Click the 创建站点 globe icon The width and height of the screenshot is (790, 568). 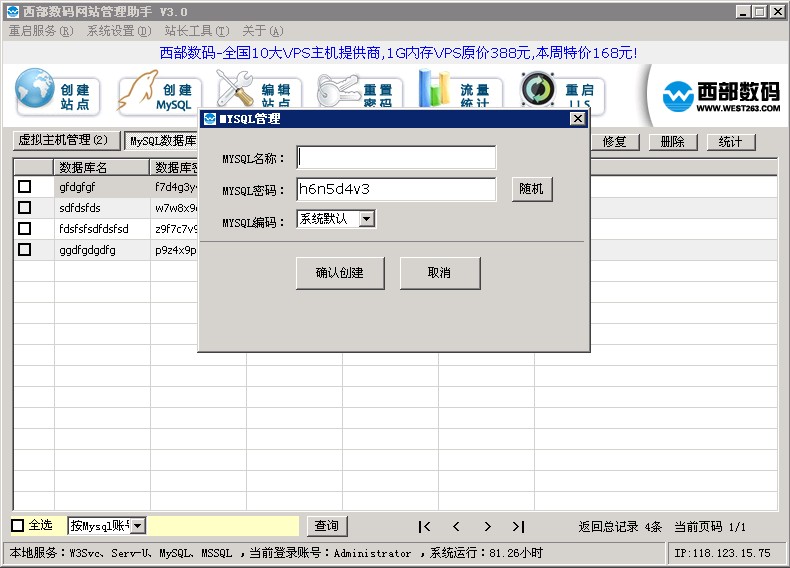click(x=36, y=92)
